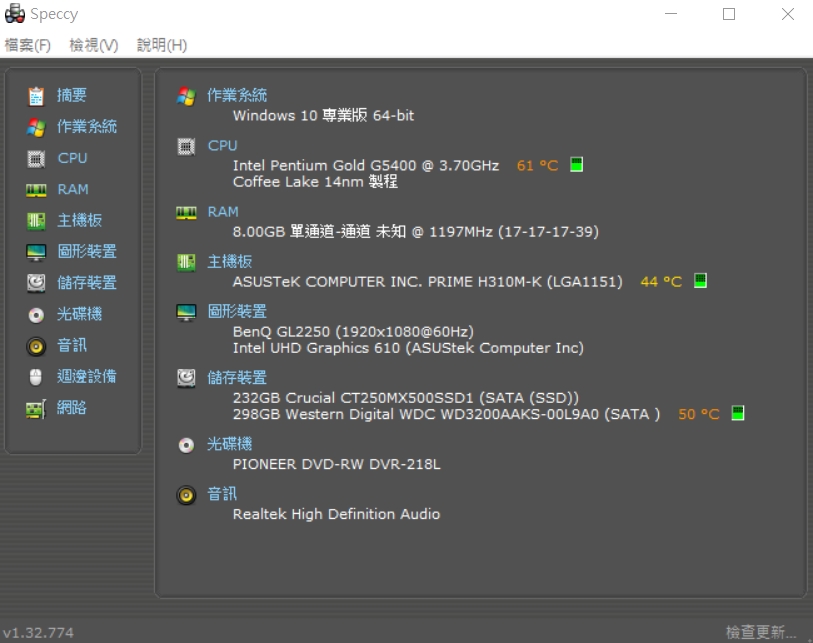Click CPU chip icon in summary panel
The height and width of the screenshot is (643, 813).
[x=186, y=147]
